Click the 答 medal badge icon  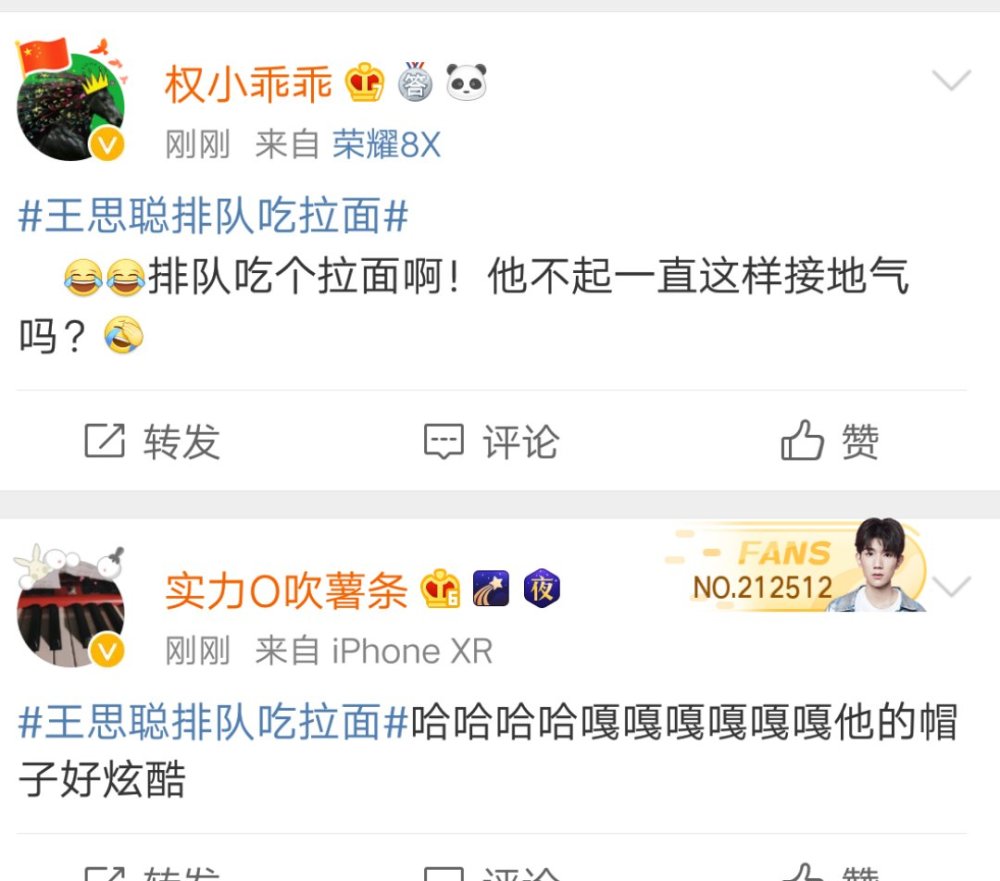tap(415, 82)
